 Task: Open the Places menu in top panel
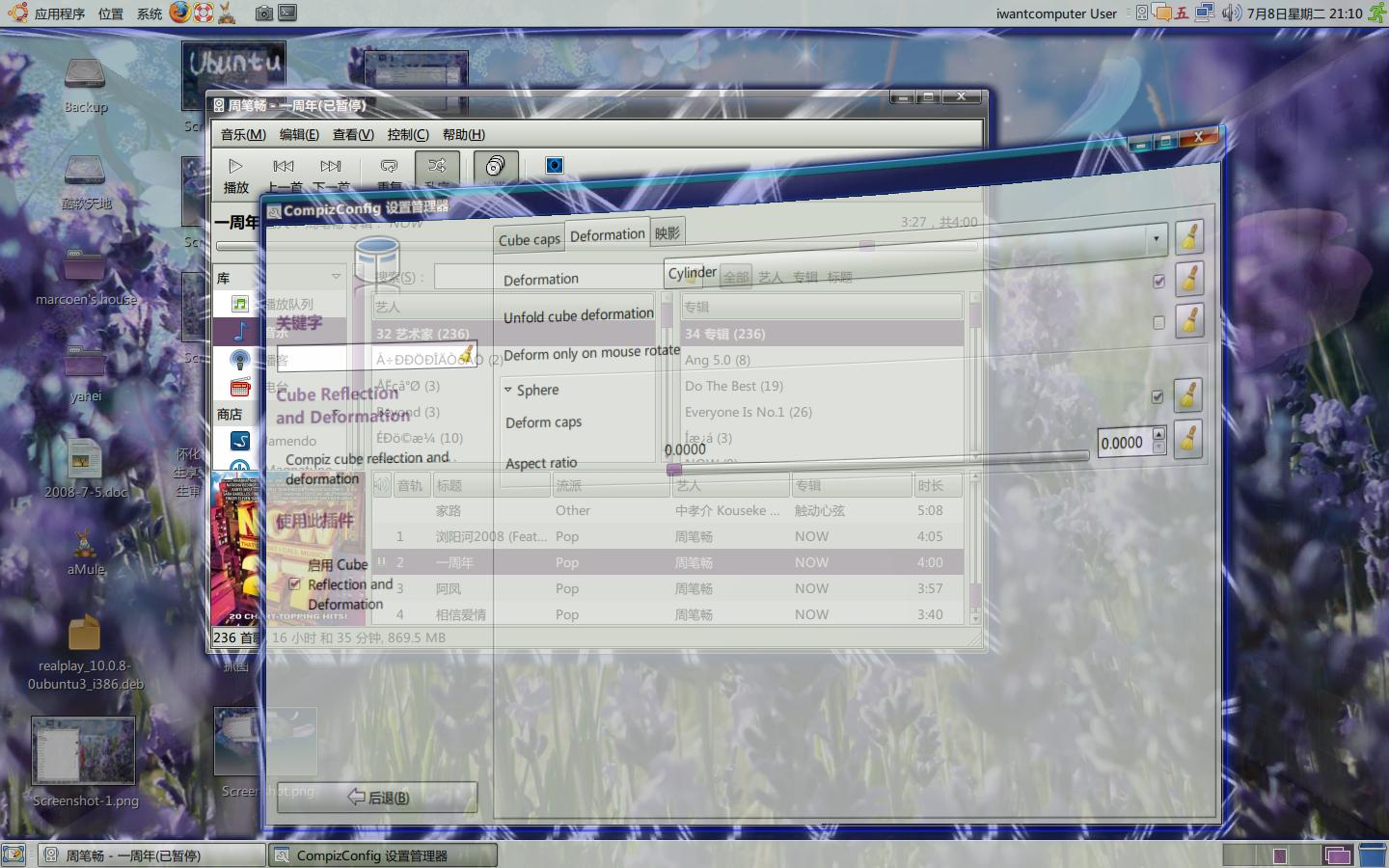[111, 14]
